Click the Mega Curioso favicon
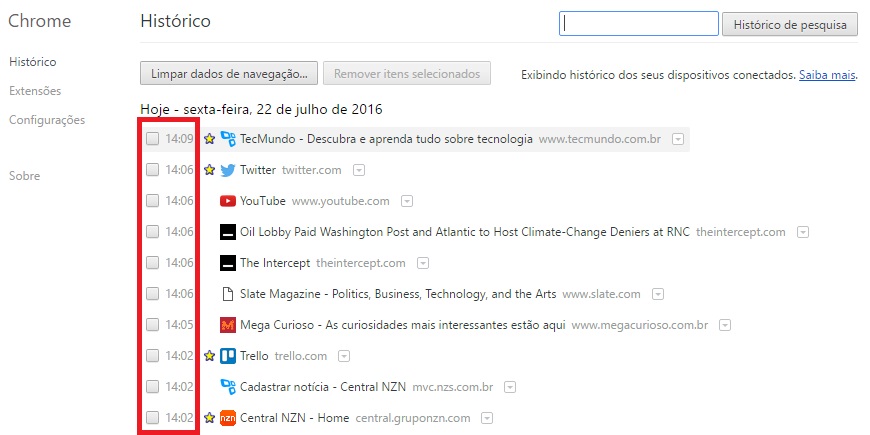 click(228, 325)
